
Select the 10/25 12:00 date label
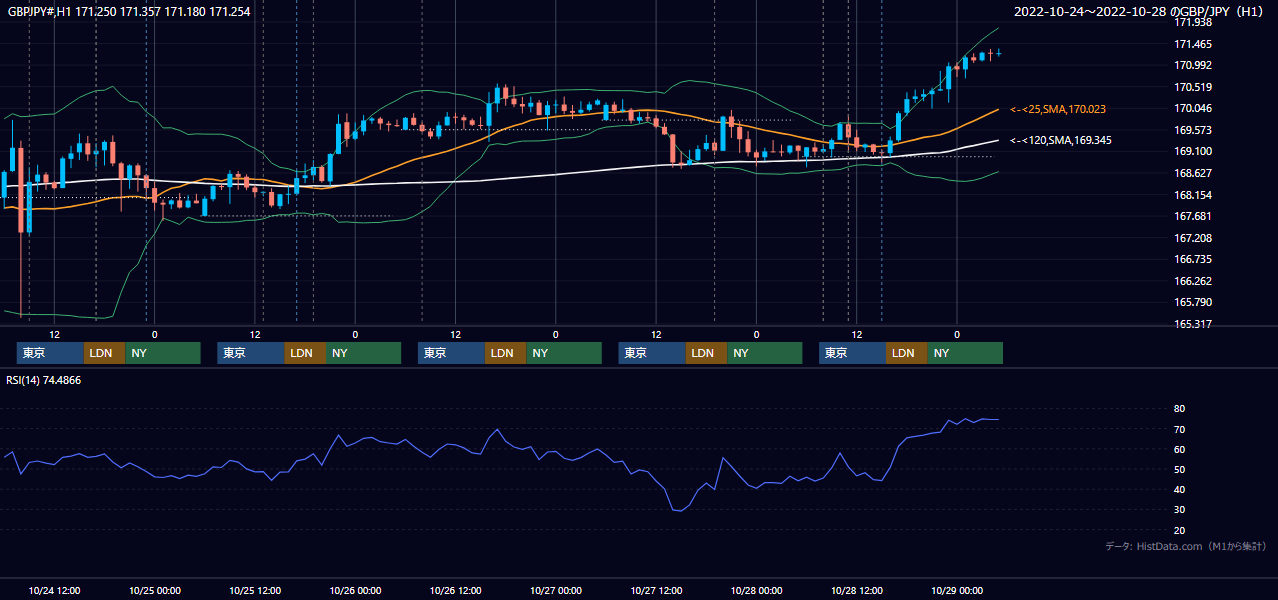pos(255,590)
